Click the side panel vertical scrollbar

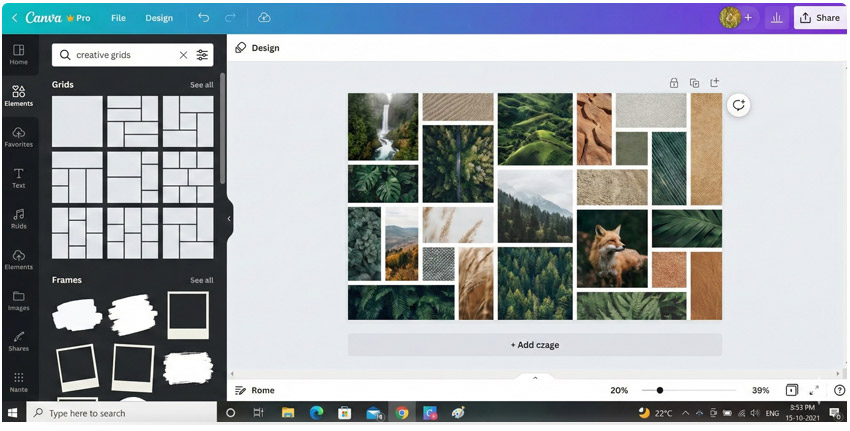[222, 128]
